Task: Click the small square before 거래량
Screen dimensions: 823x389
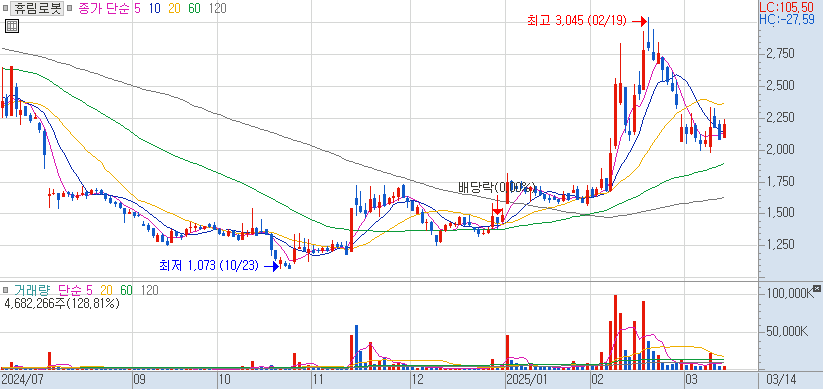Action: (x=6, y=290)
